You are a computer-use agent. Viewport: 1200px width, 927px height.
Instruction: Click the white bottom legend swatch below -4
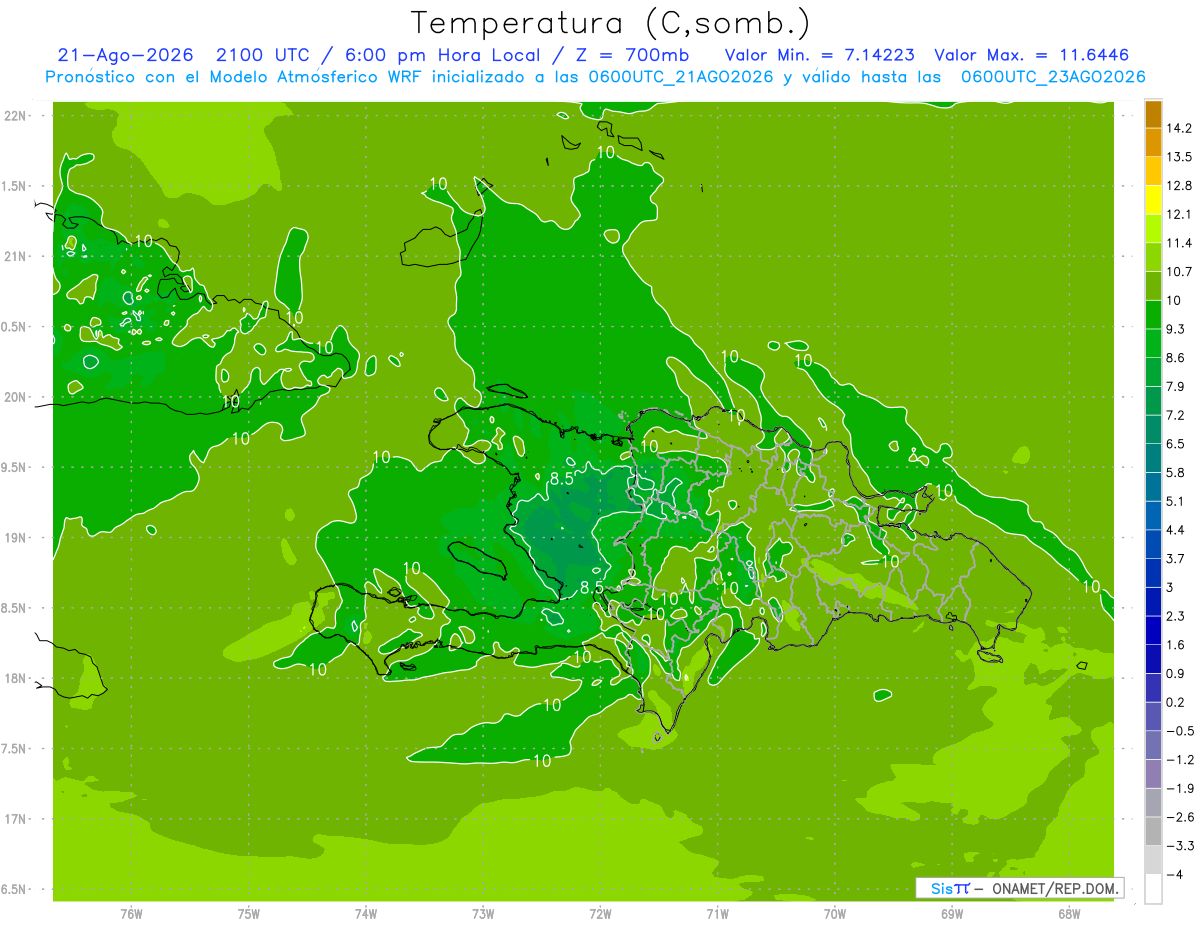click(x=1153, y=888)
